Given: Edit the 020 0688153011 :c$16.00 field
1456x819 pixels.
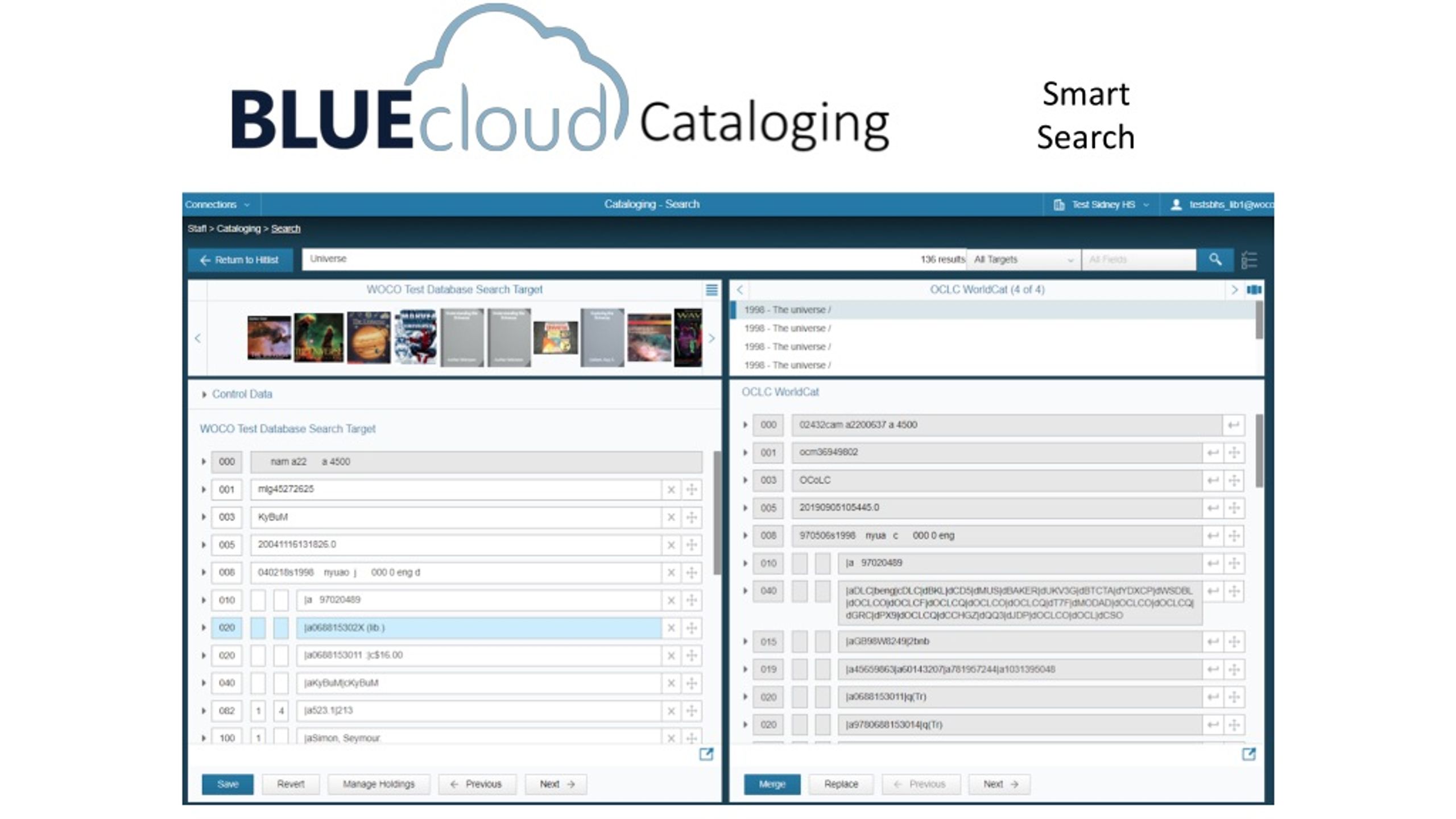Looking at the screenshot, I should 478,655.
